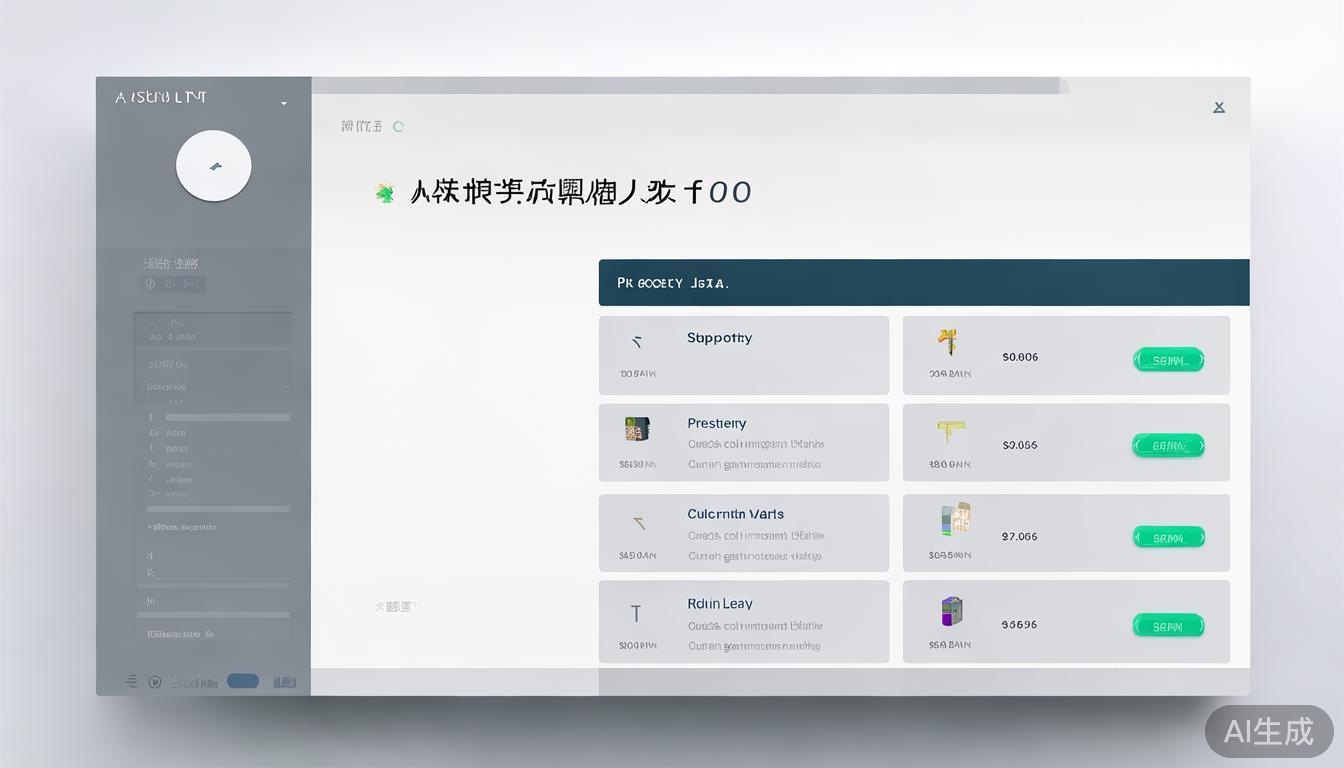
Task: Click the T icon in Rdiin Leay row
Action: [x=635, y=613]
